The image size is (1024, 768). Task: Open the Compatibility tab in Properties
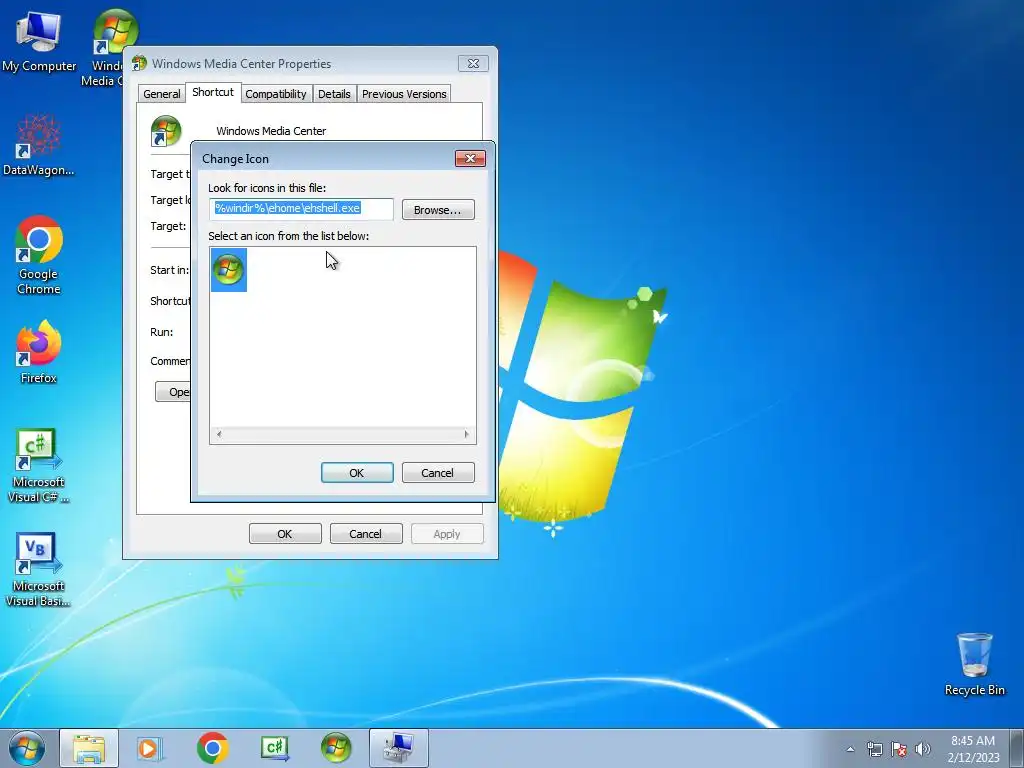276,94
